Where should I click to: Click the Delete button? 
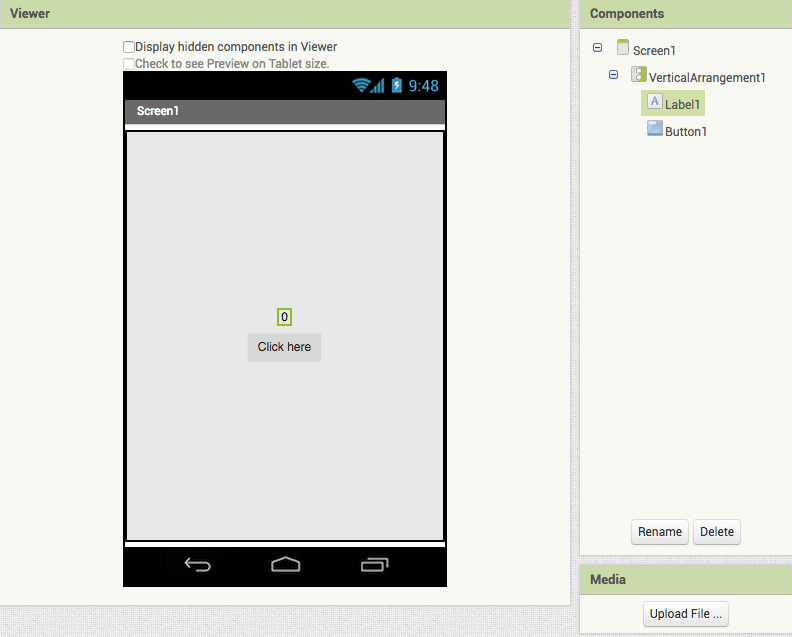pos(717,532)
